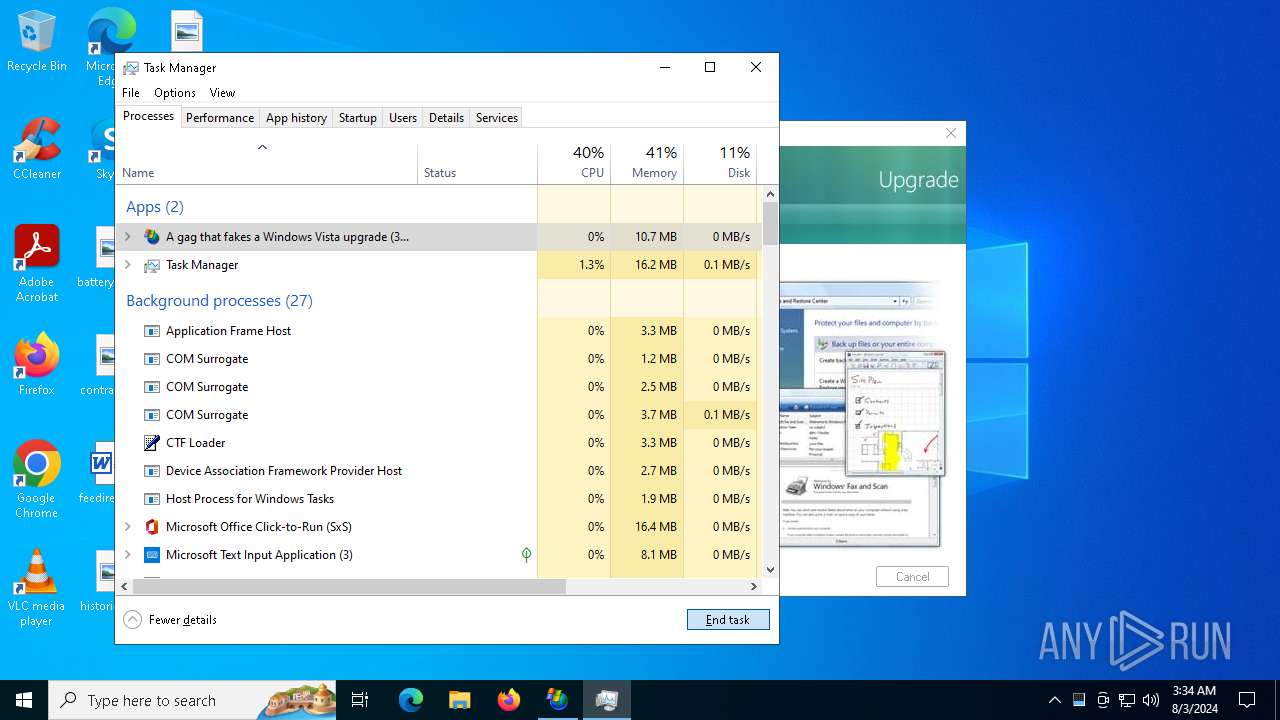Sort processes by the Name column

(267, 164)
